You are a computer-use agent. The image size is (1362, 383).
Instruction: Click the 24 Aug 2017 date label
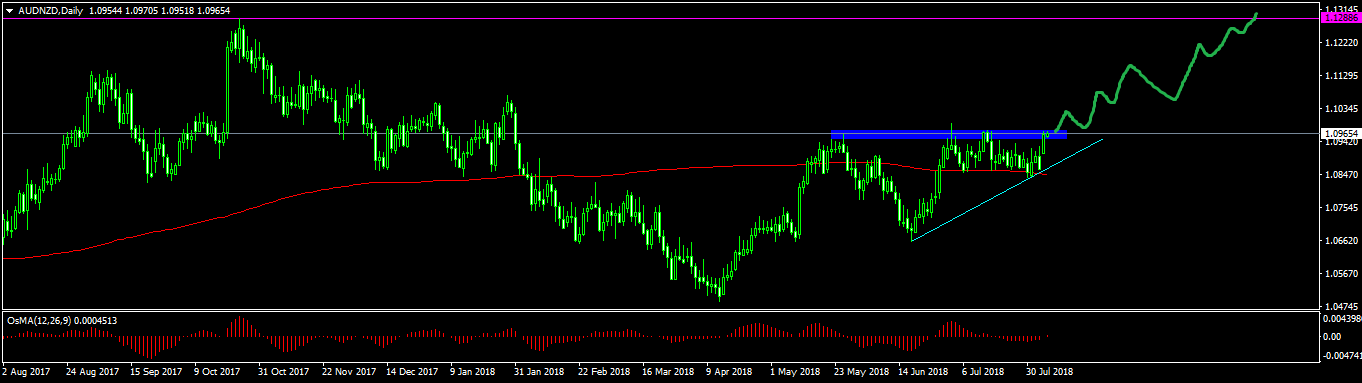pos(92,371)
